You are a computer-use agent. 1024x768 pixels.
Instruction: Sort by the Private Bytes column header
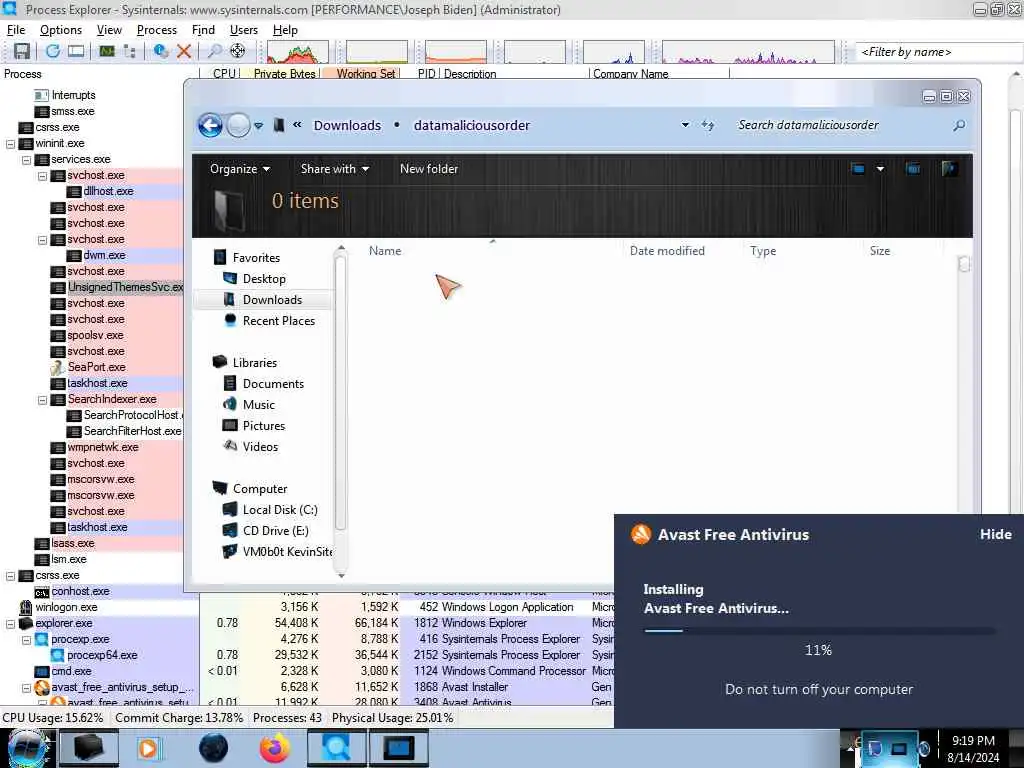click(x=281, y=74)
